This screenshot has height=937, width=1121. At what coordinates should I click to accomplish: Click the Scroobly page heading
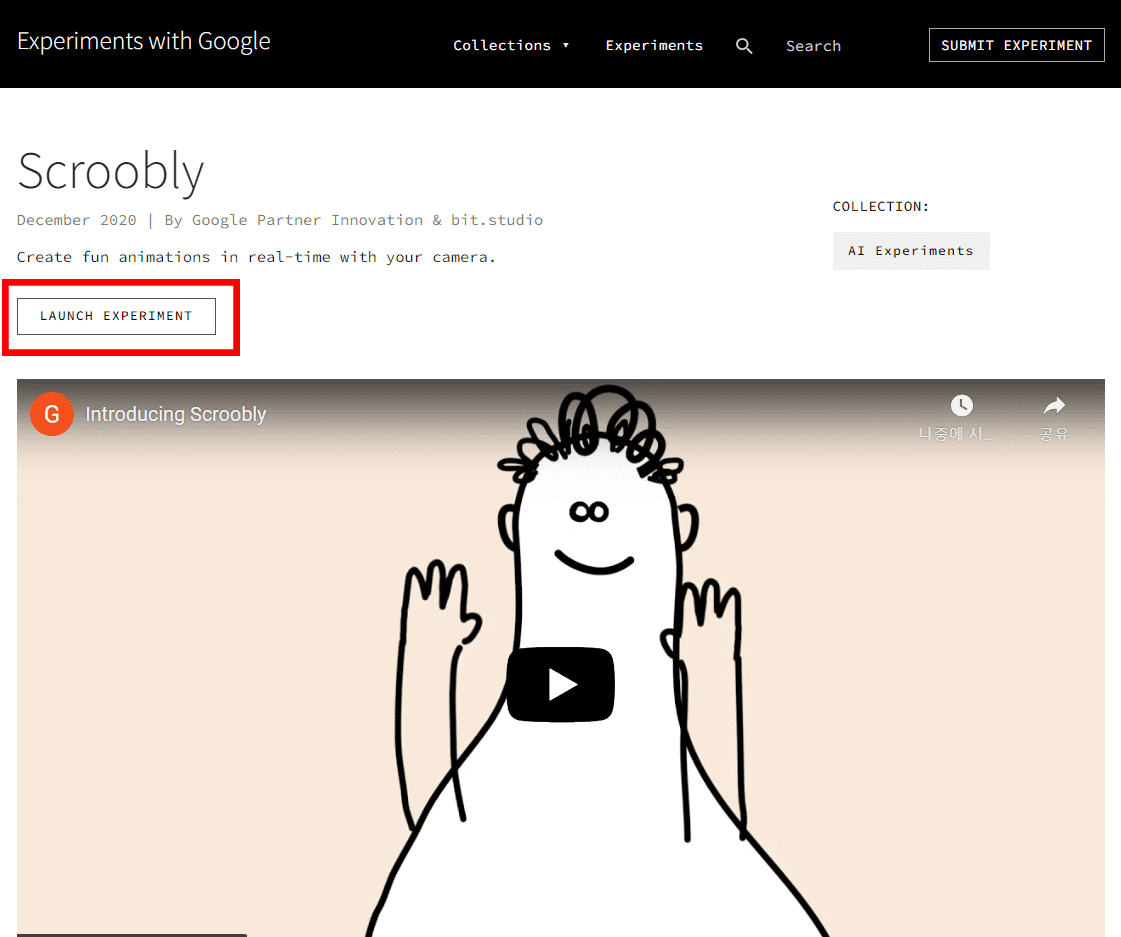coord(111,172)
